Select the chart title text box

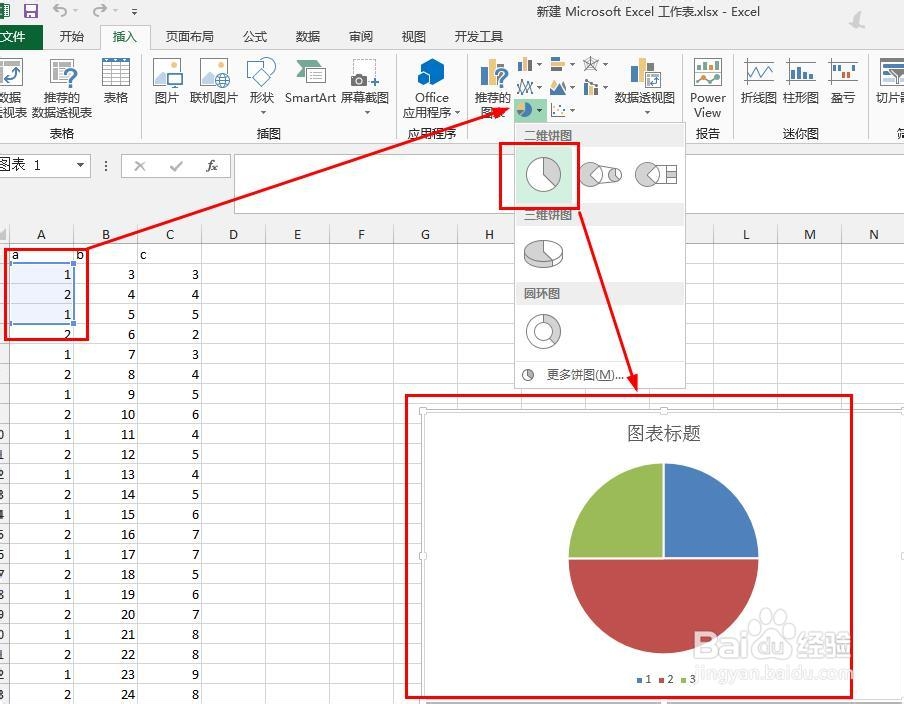click(663, 434)
